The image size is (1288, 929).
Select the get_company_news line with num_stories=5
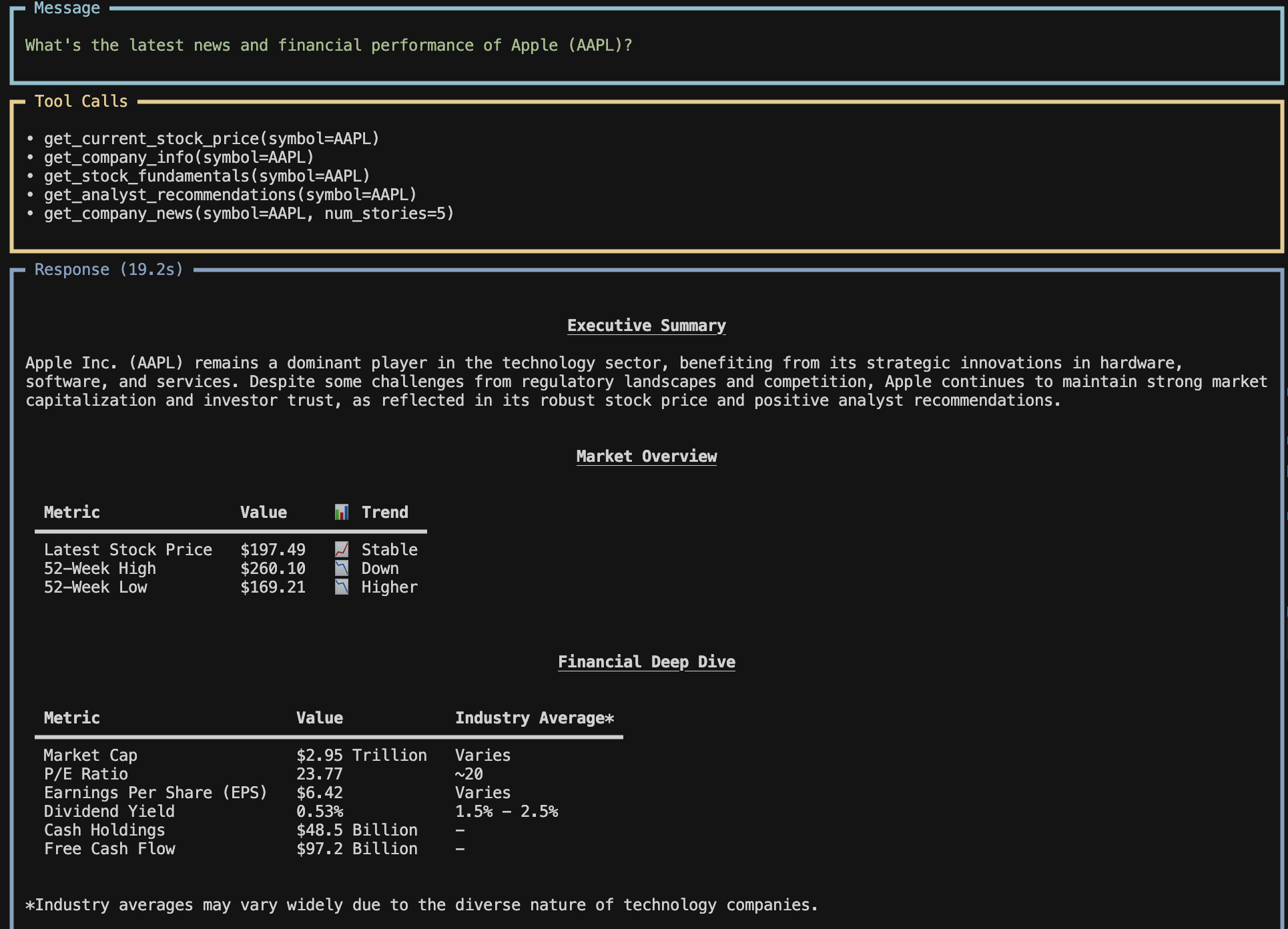[249, 214]
